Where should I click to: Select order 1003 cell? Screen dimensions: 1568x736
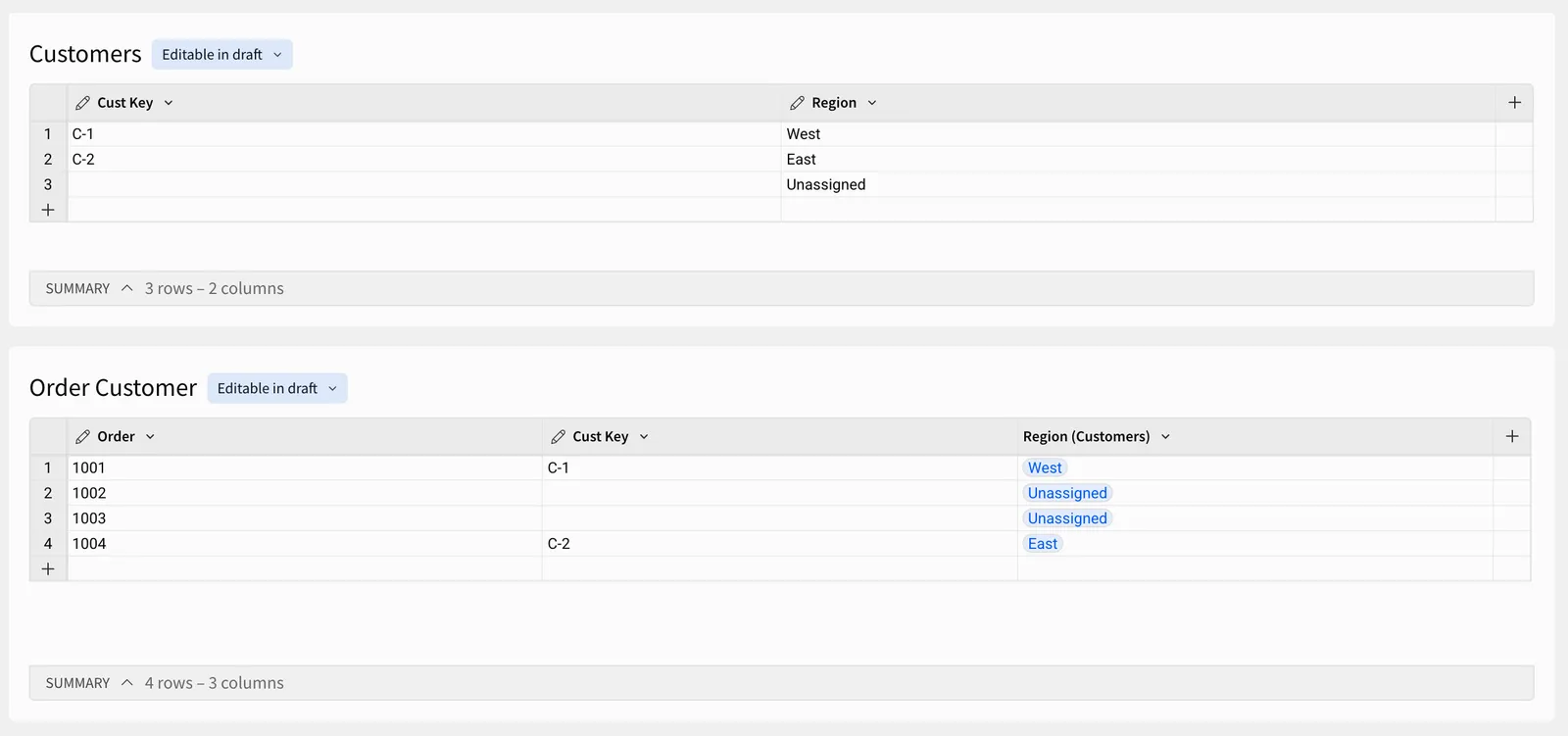tap(305, 519)
